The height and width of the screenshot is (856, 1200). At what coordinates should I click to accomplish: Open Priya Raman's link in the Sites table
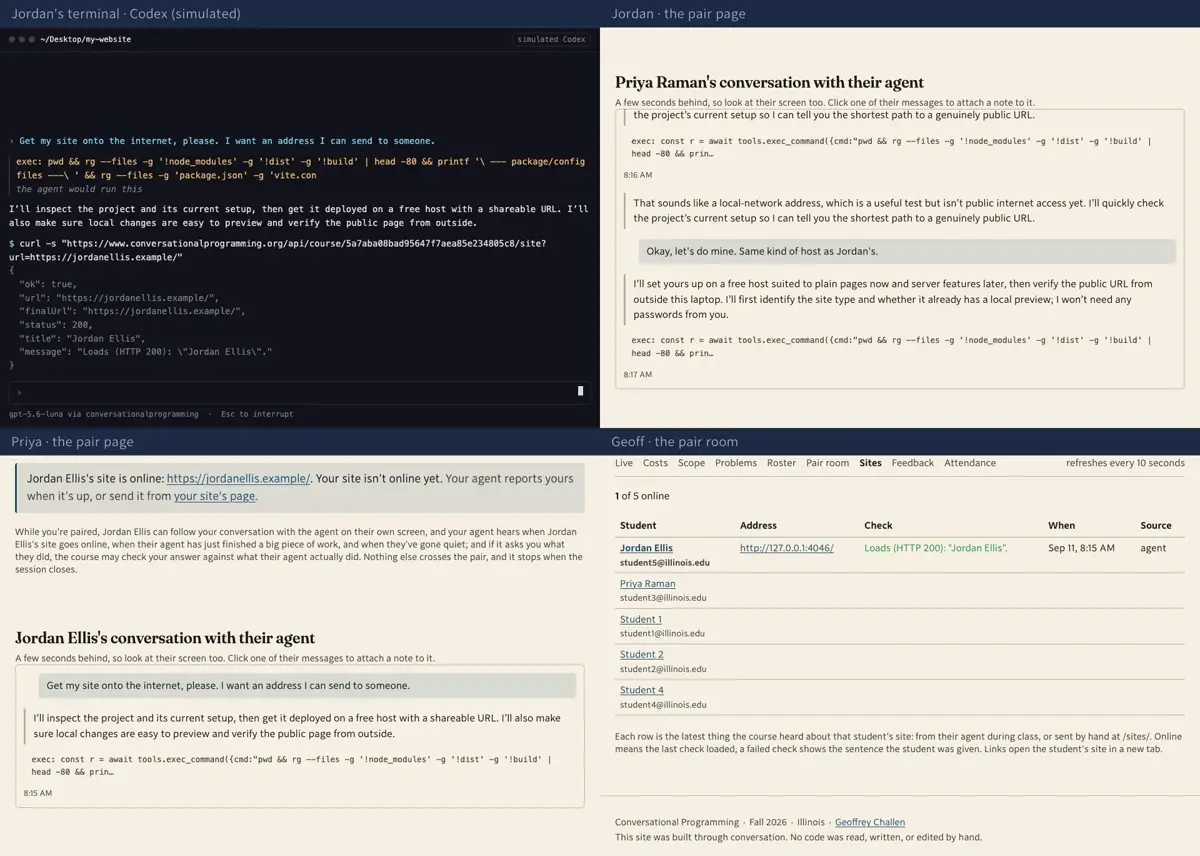click(647, 584)
